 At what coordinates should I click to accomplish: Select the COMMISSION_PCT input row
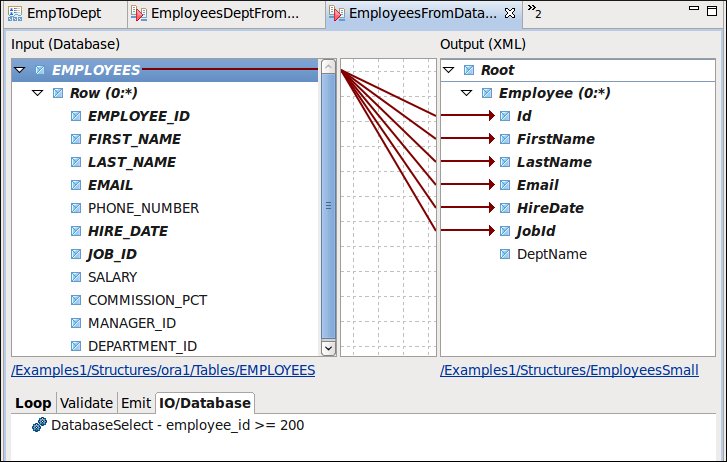pos(147,300)
